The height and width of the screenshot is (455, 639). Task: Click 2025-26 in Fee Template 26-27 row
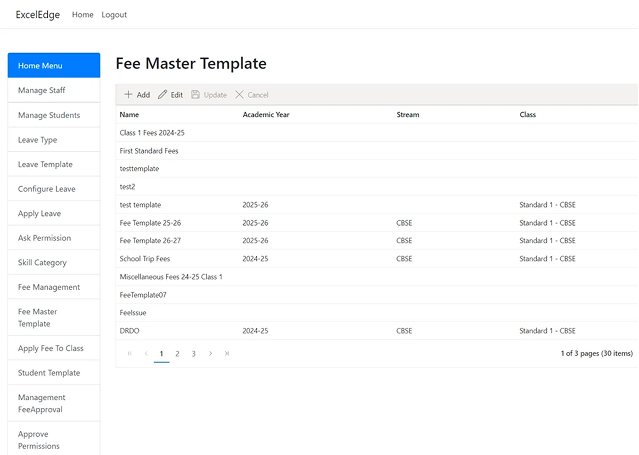255,241
